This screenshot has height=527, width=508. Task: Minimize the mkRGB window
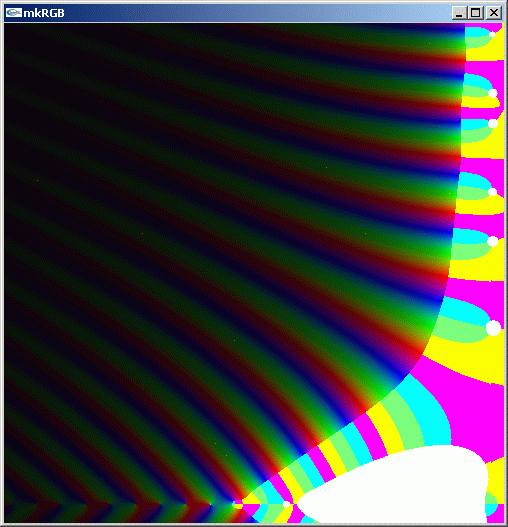459,13
